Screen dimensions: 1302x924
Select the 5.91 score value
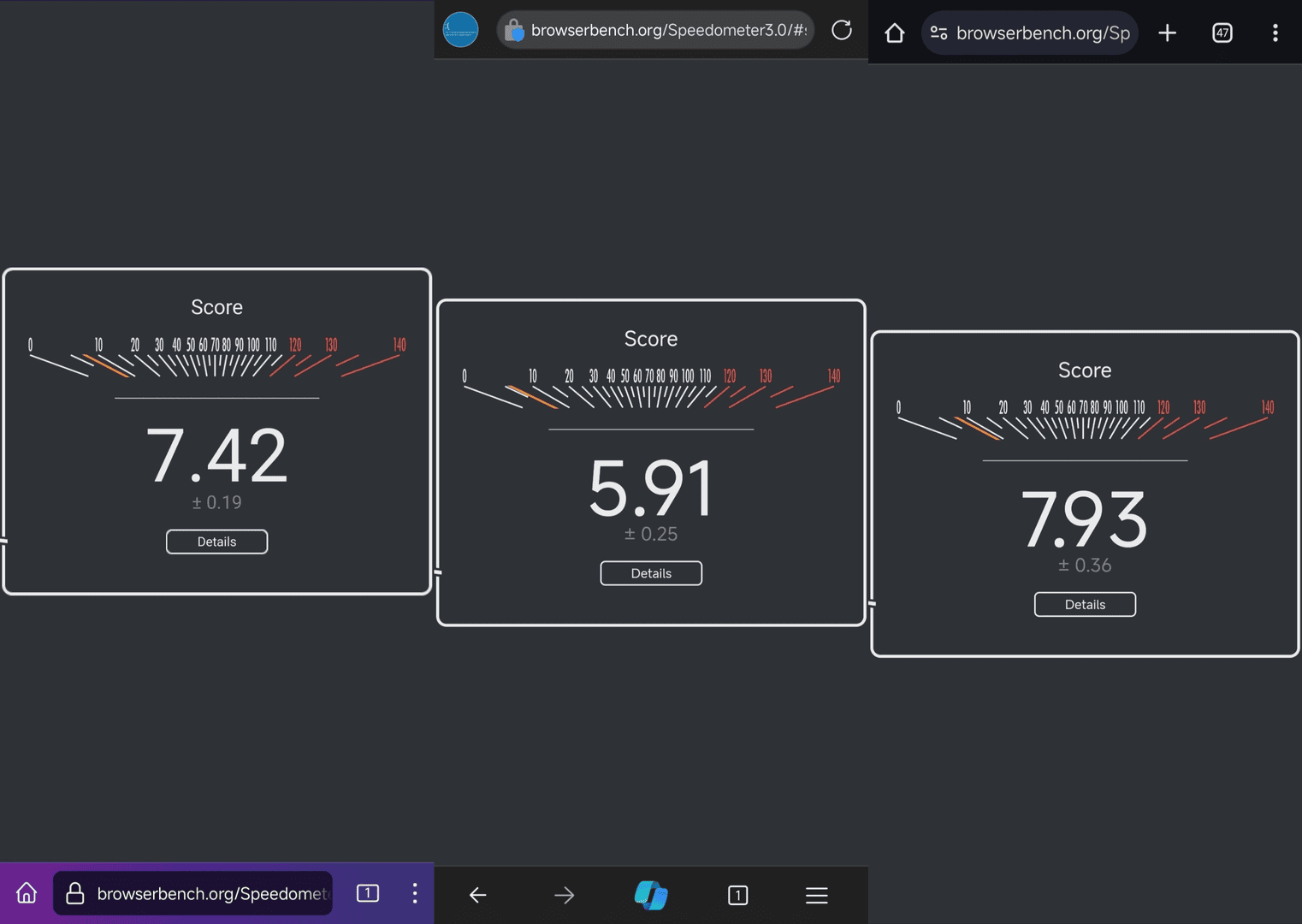651,487
